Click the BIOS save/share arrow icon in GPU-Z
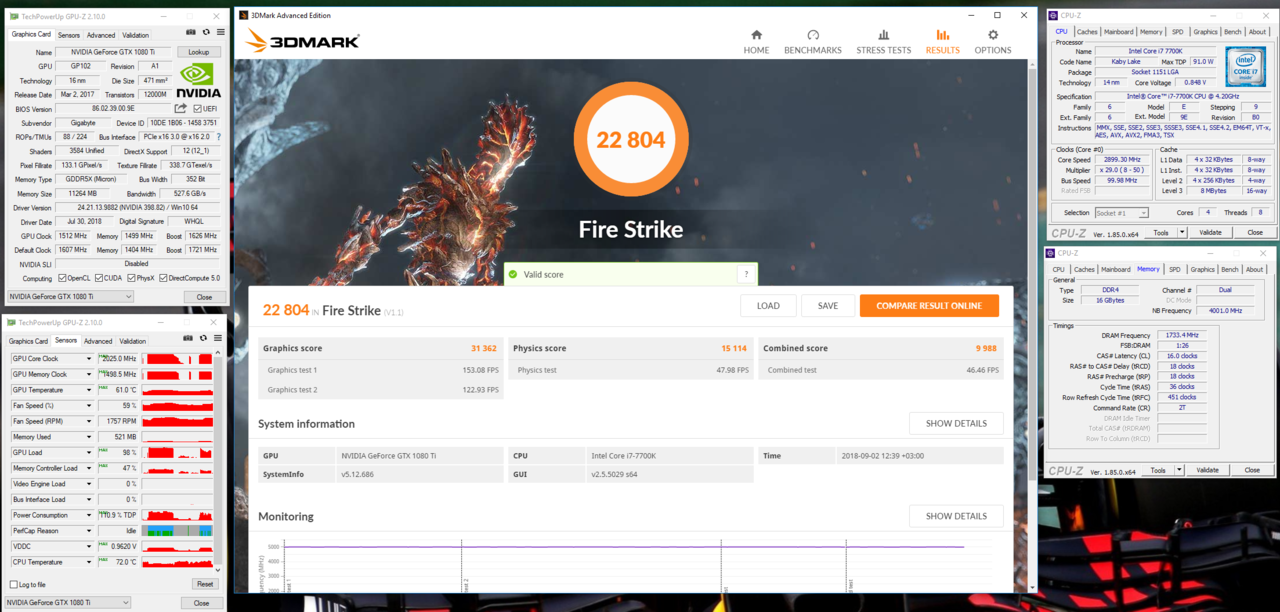 [x=181, y=109]
